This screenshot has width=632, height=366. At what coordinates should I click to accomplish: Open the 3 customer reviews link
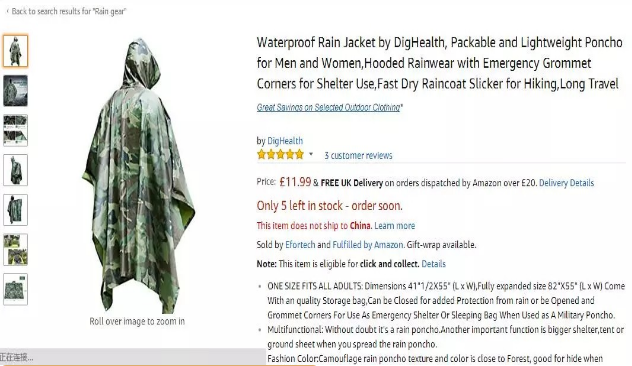(358, 156)
